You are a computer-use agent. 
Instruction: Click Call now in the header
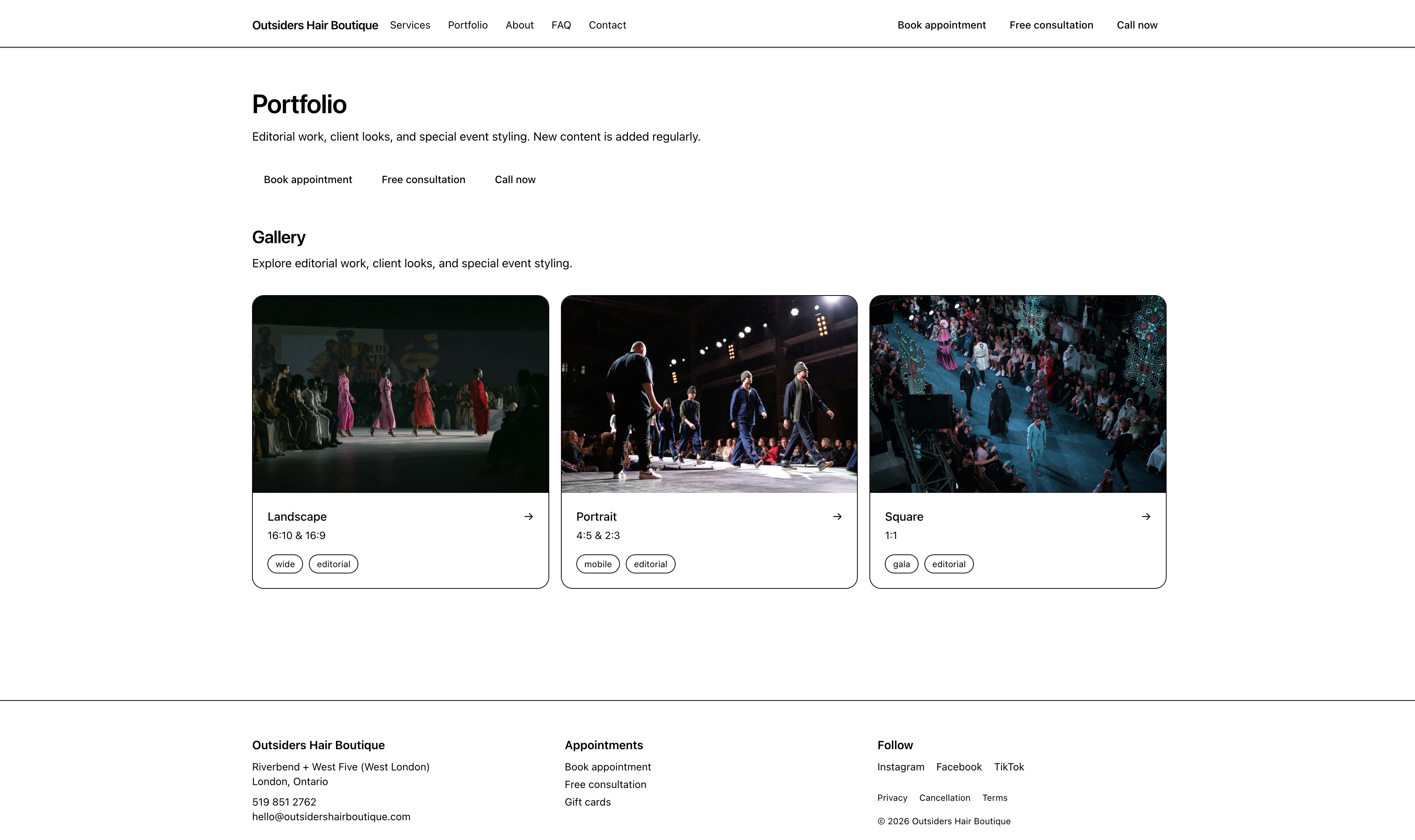(1137, 25)
